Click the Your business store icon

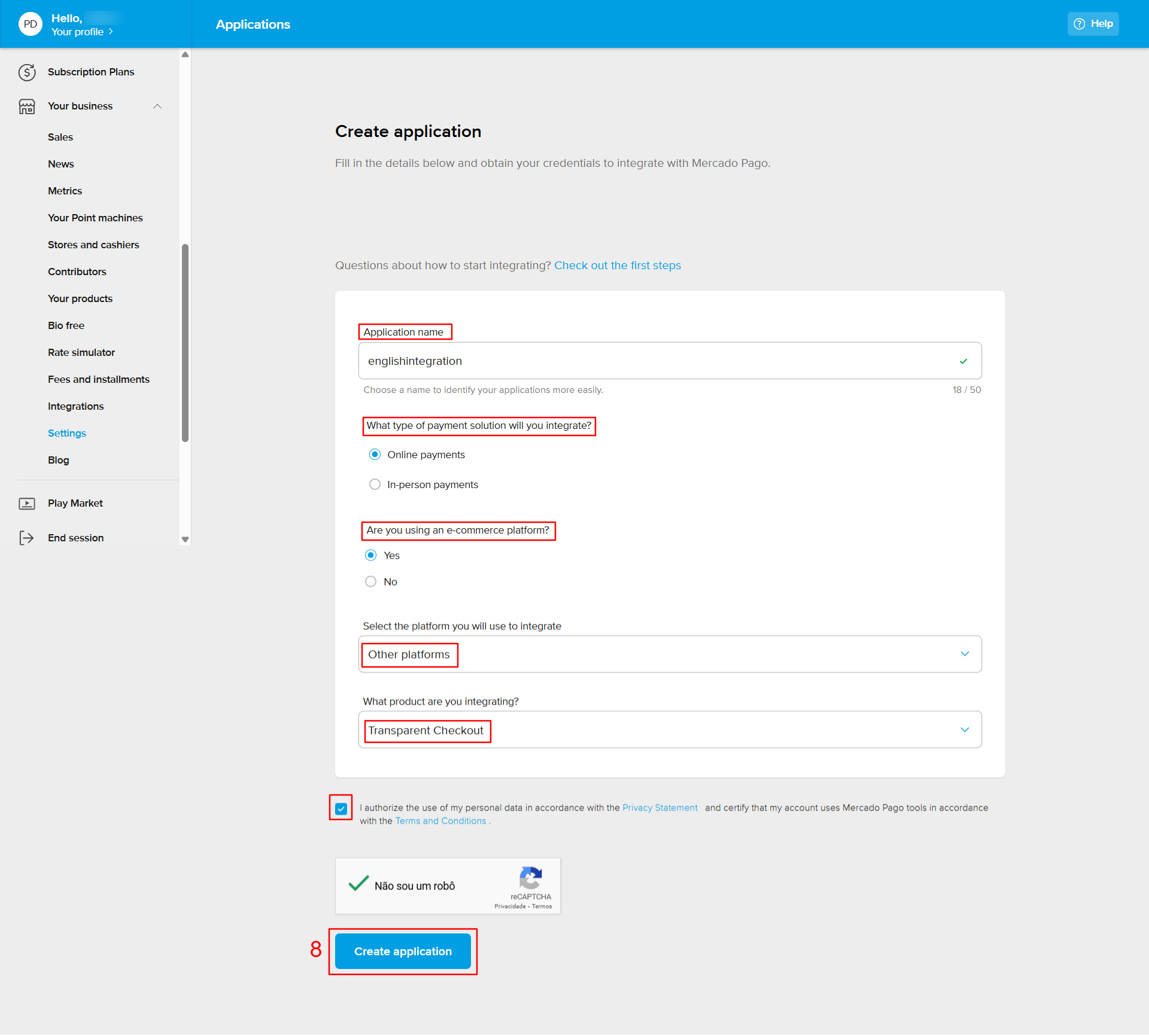27,106
